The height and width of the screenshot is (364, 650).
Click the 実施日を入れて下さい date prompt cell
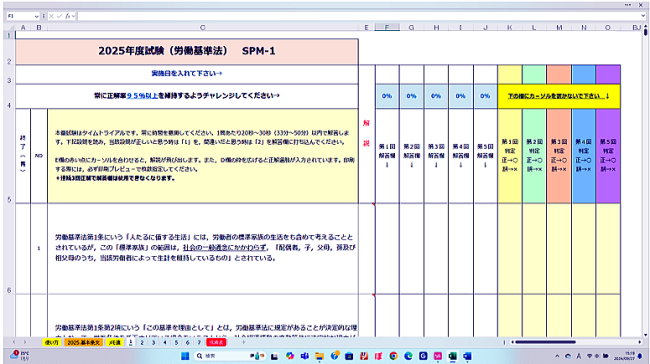click(187, 74)
